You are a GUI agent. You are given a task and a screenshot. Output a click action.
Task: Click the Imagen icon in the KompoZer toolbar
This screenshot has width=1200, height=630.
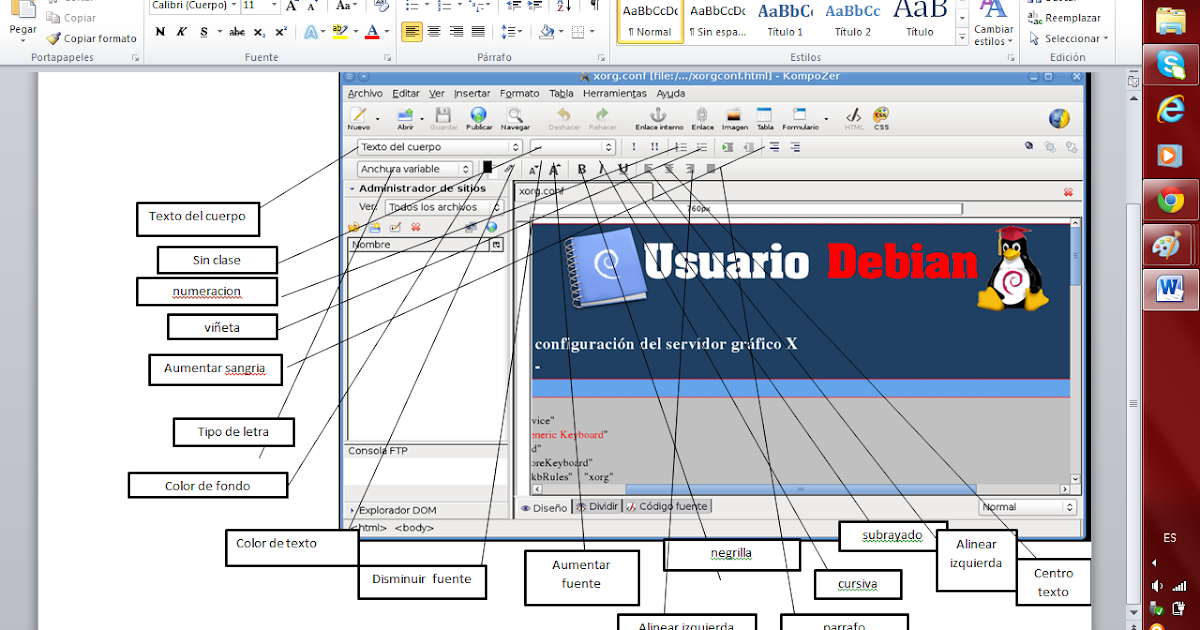(734, 119)
